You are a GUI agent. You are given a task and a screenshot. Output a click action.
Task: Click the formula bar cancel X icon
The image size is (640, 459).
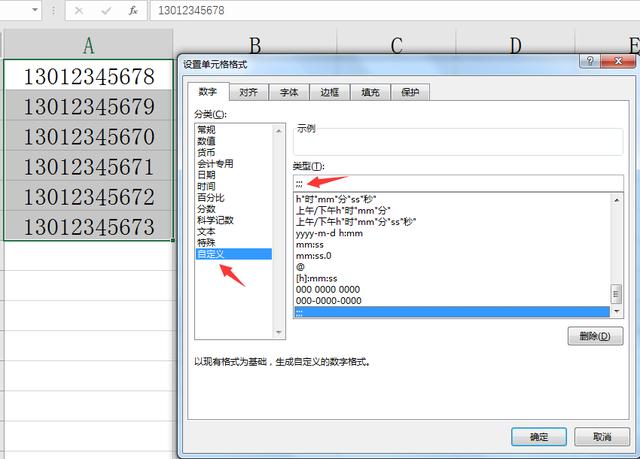tap(79, 10)
